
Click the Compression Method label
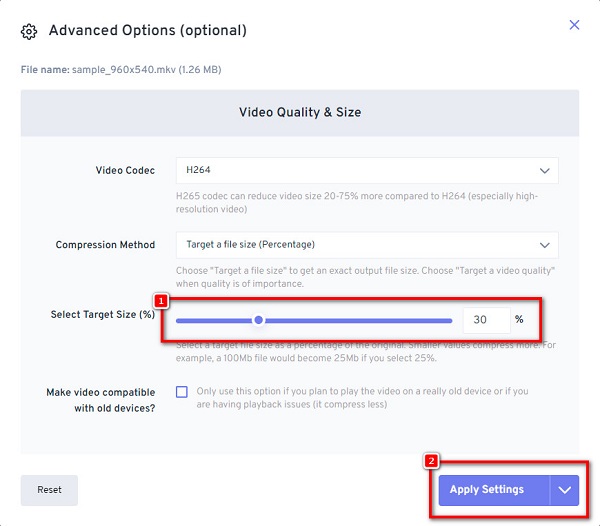(105, 245)
